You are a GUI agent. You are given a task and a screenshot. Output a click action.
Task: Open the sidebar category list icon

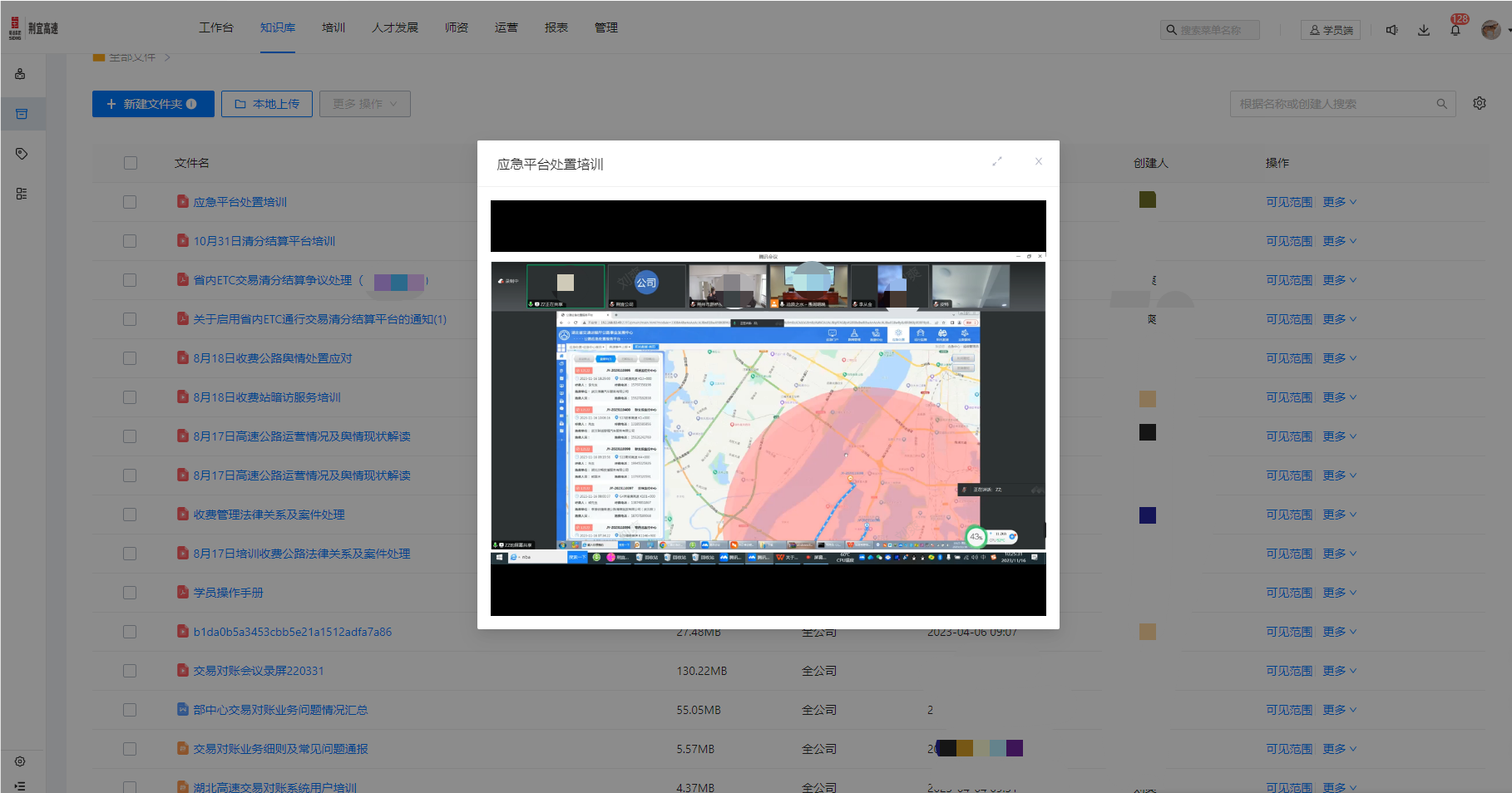coord(22,194)
